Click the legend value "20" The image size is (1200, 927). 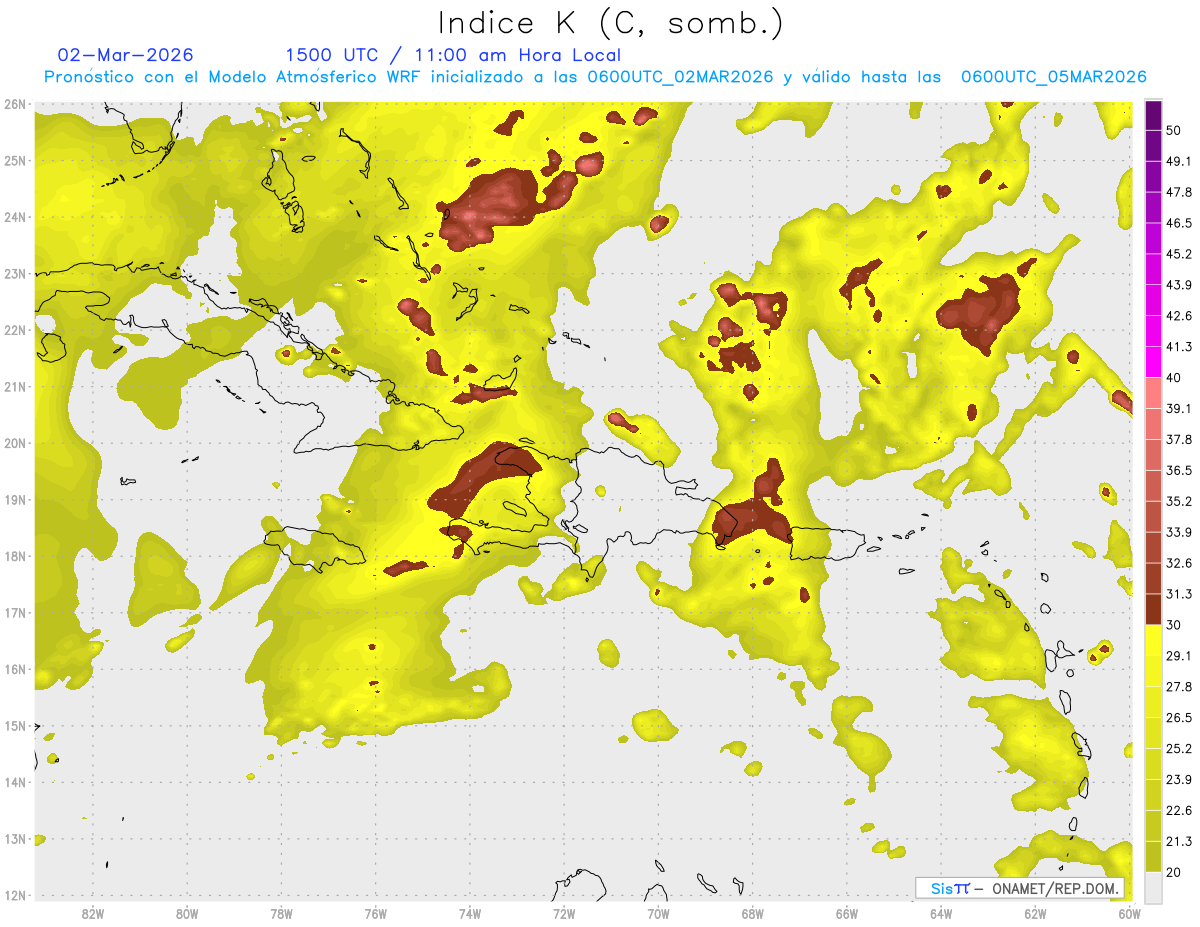(x=1176, y=871)
